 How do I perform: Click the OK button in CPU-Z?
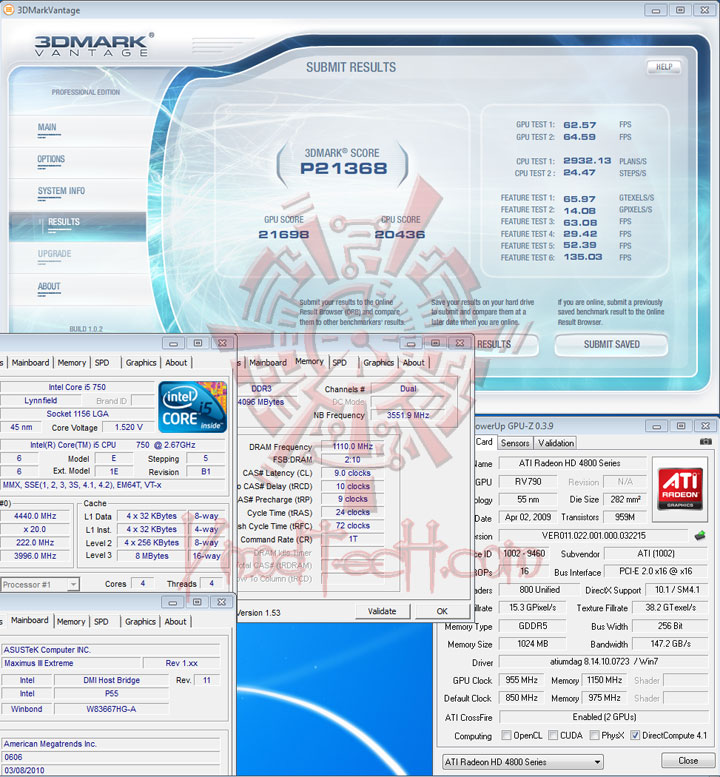[442, 611]
